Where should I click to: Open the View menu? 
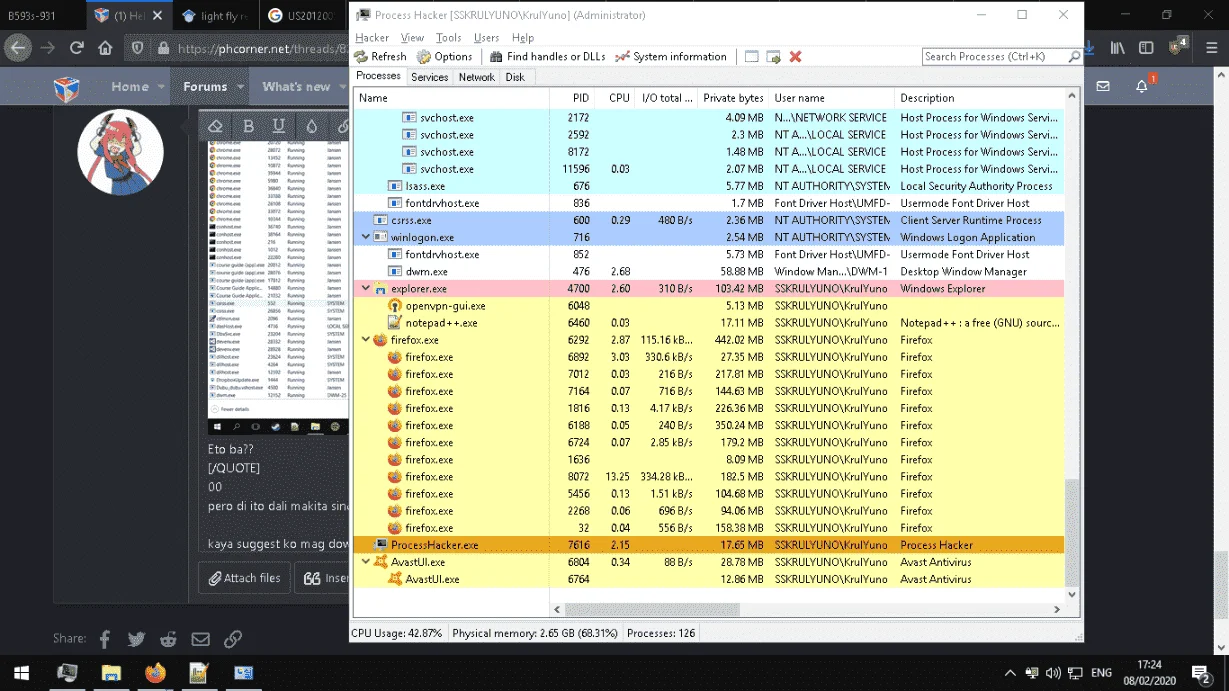pyautogui.click(x=412, y=37)
